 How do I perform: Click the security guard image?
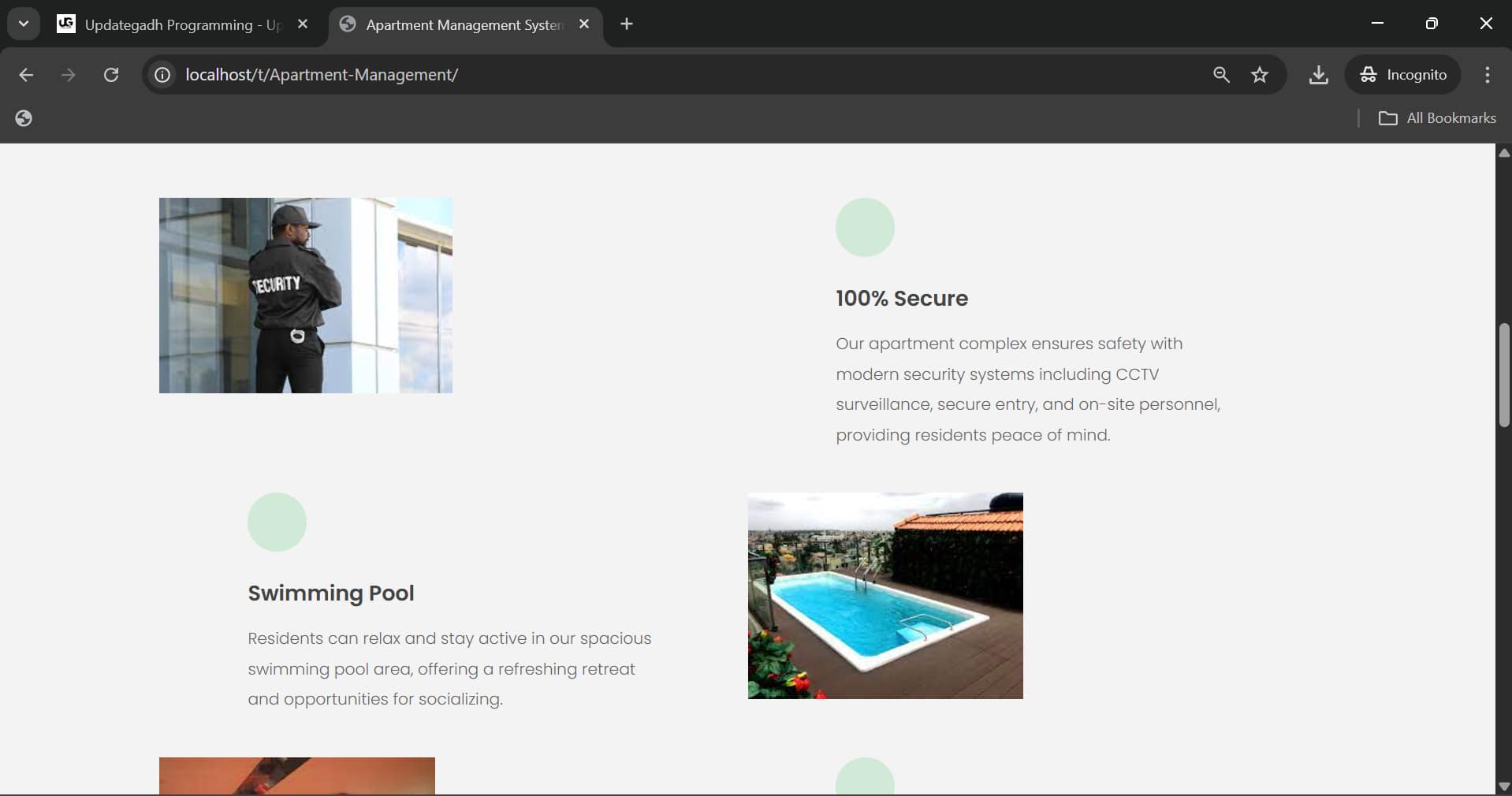click(x=306, y=296)
